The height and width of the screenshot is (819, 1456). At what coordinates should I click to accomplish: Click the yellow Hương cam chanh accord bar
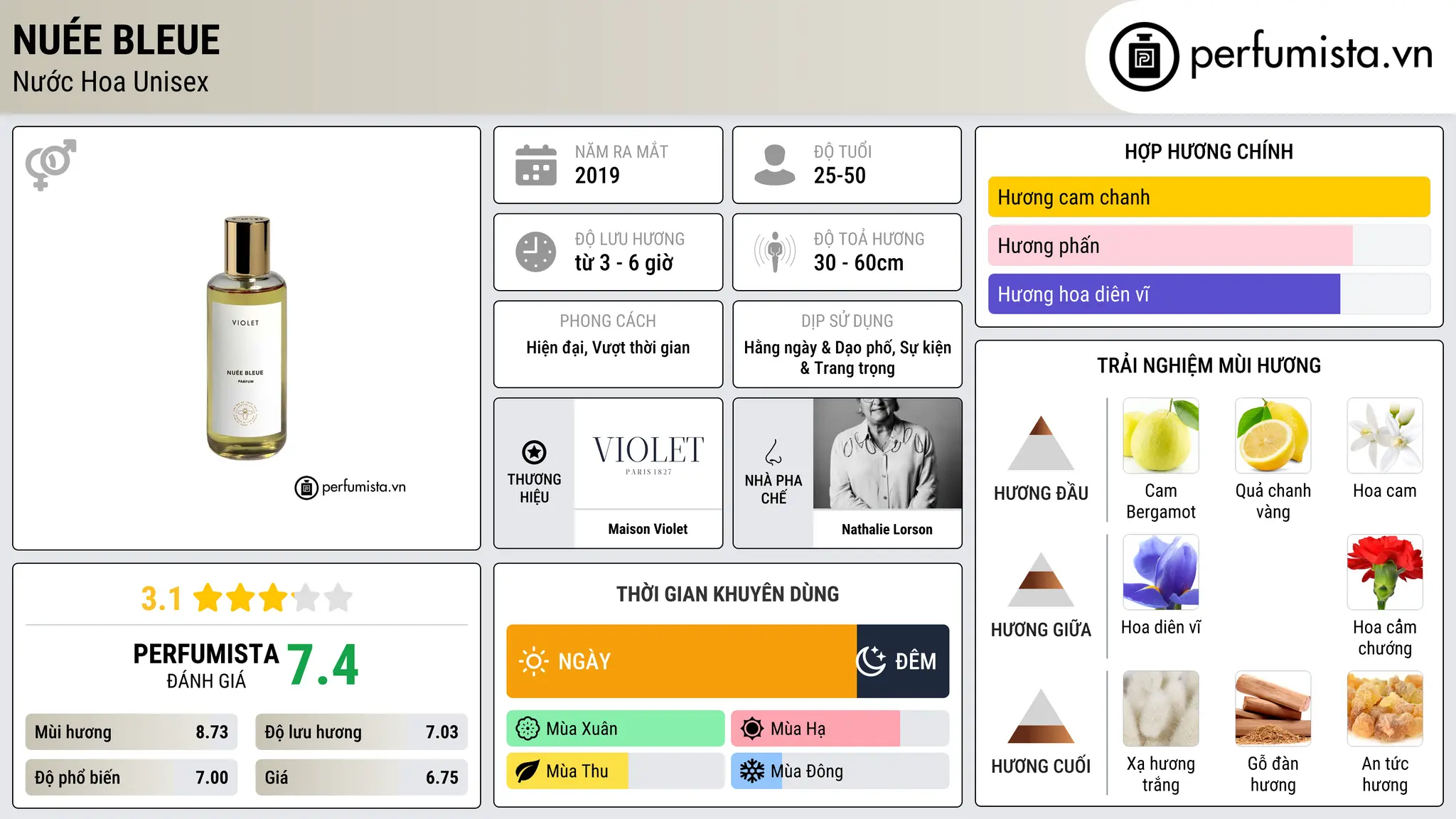coord(1209,197)
